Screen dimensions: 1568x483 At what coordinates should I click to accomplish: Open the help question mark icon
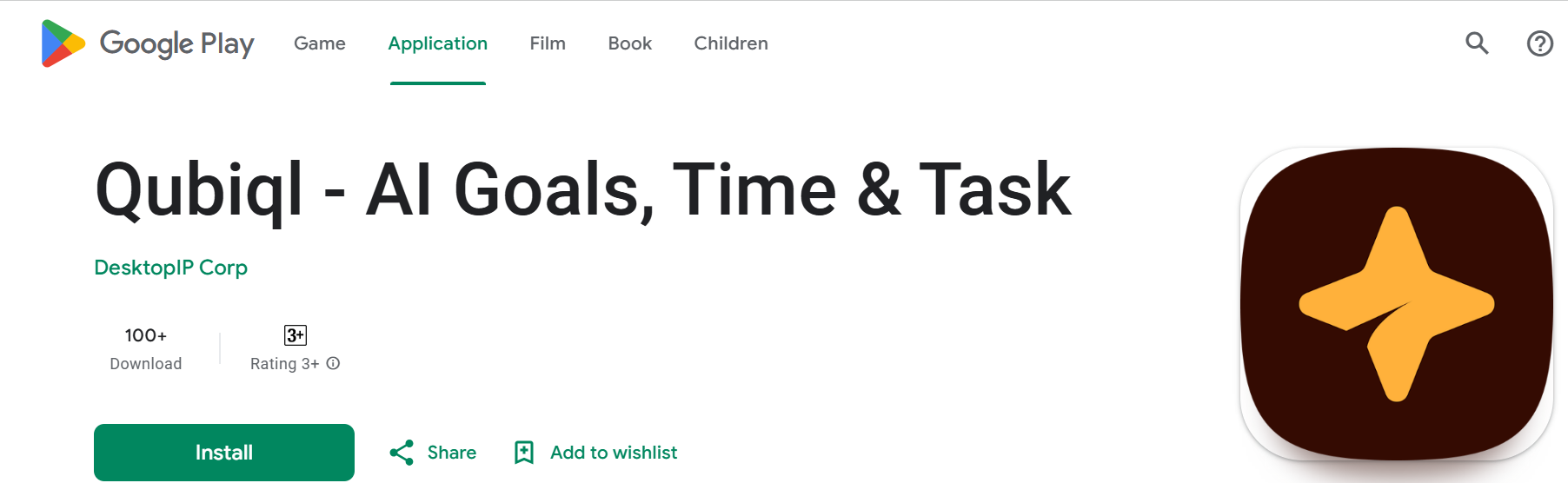1539,43
